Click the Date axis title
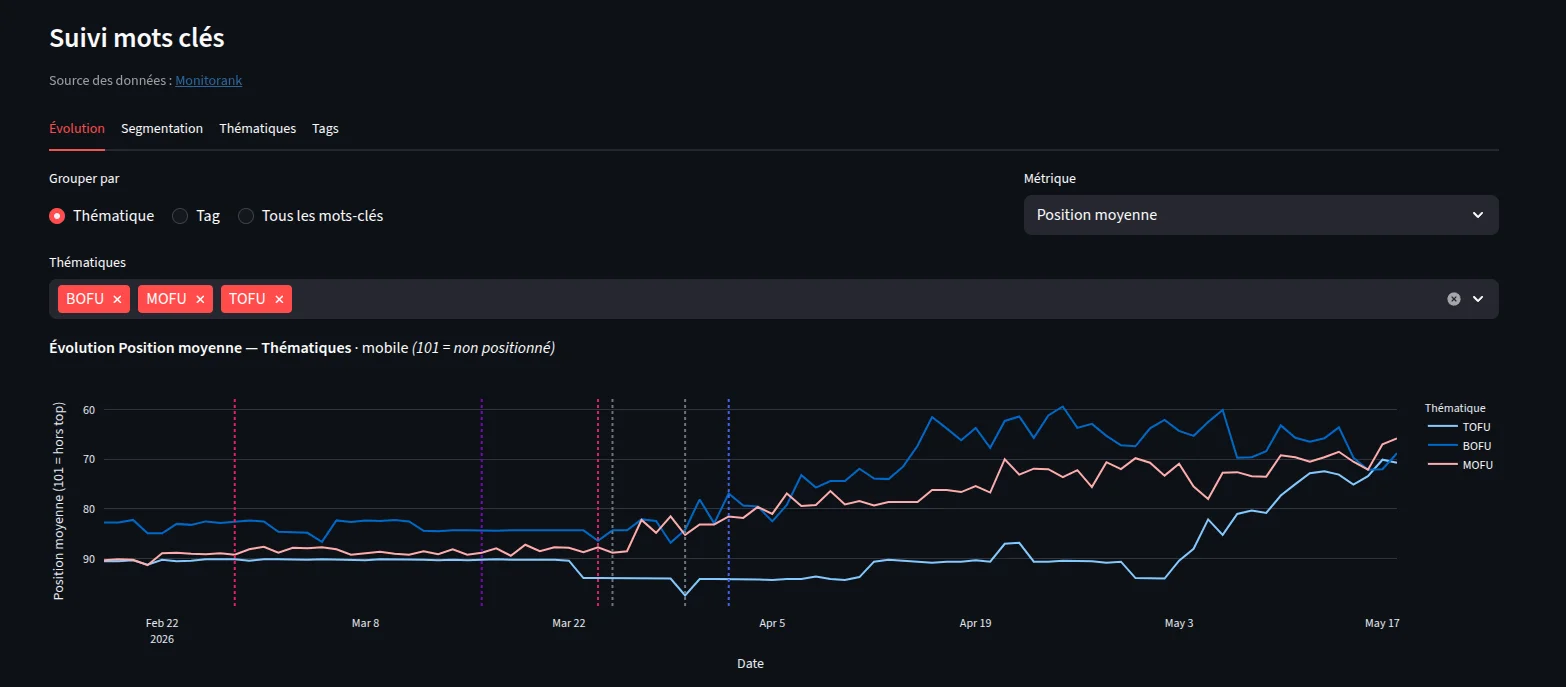Screen dimensions: 1566x687 point(750,663)
